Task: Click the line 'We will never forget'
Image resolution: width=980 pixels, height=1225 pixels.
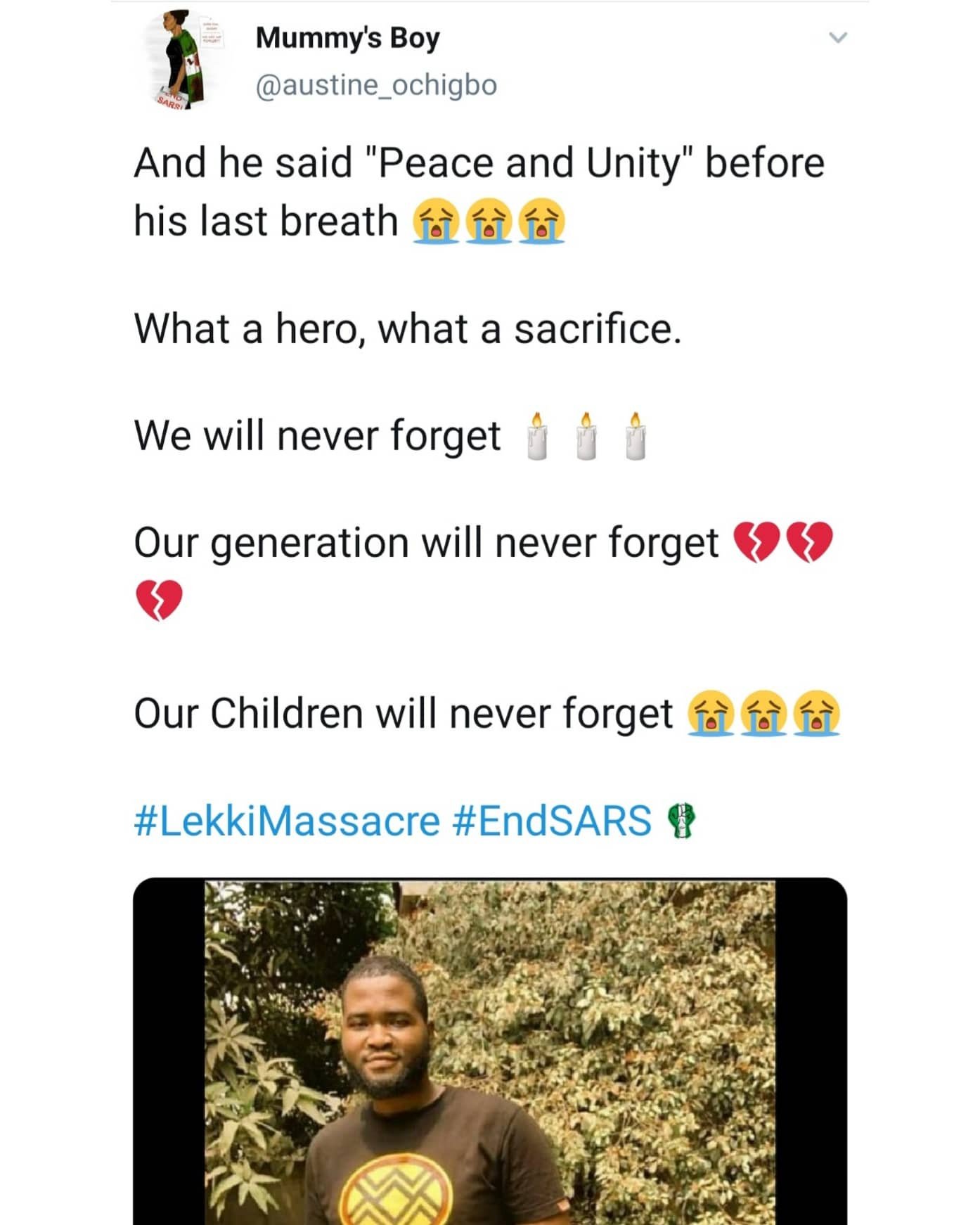Action: click(317, 435)
